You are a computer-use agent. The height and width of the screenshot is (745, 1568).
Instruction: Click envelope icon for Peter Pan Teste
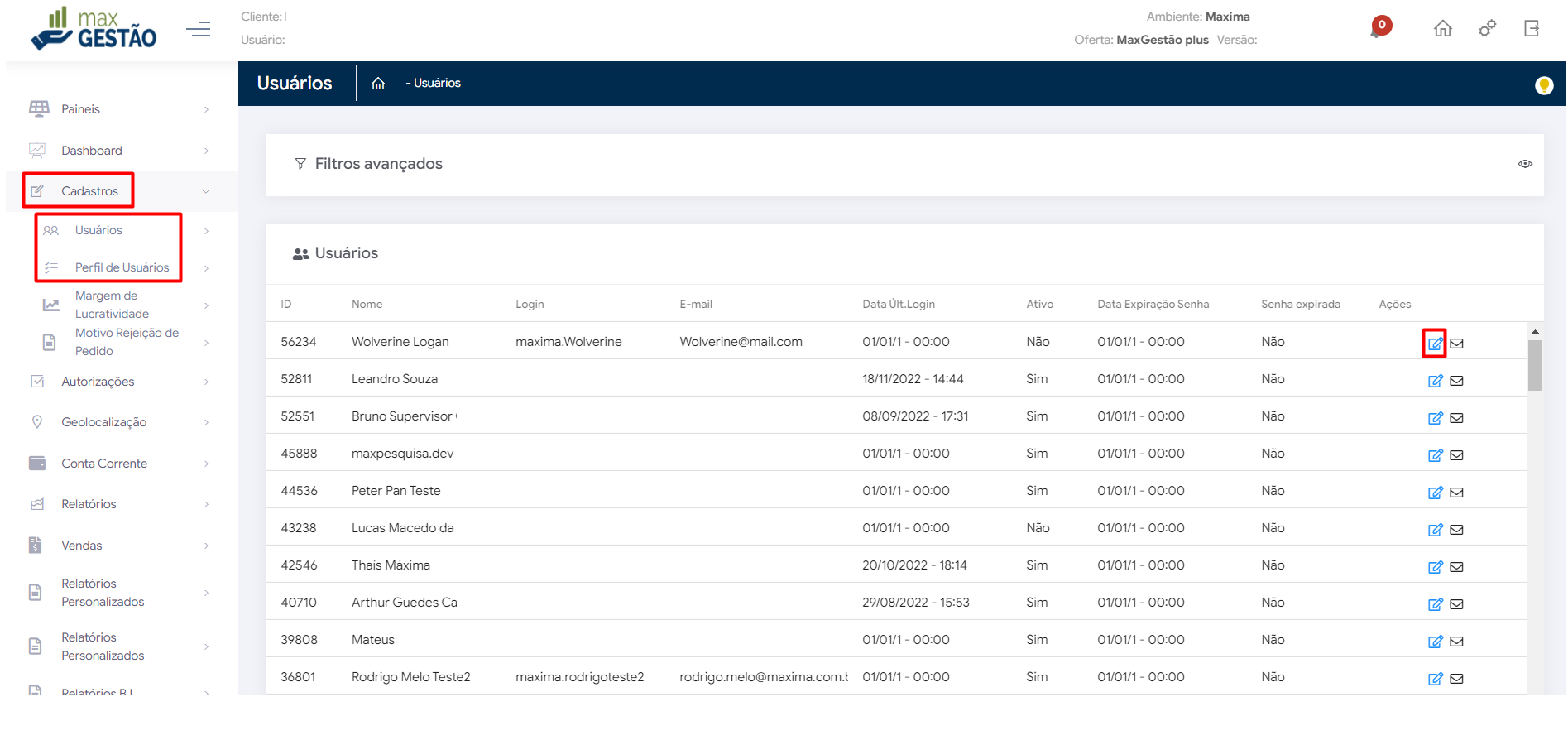point(1457,493)
